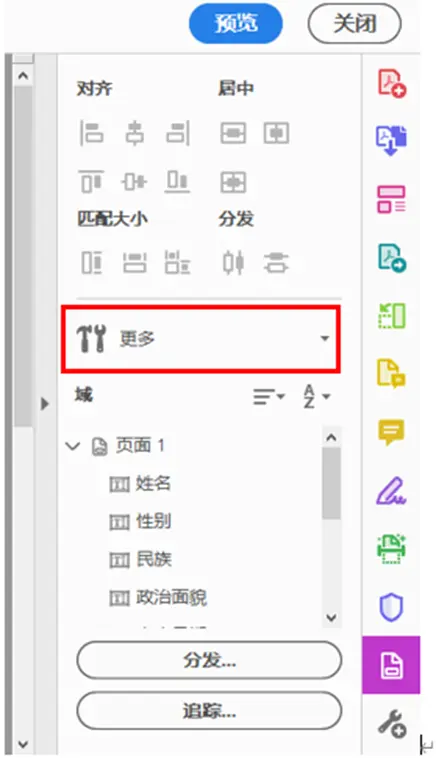
Task: Click document scrollbar down arrow
Action: 23,744
